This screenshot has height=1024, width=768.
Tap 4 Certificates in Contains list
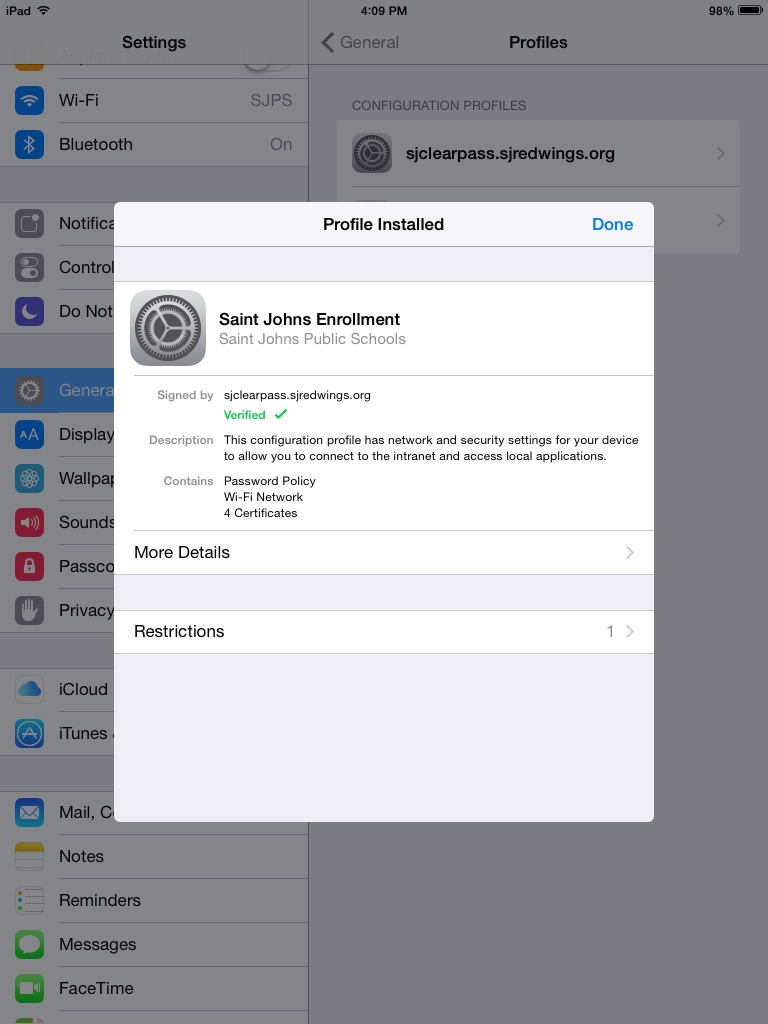[x=261, y=513]
